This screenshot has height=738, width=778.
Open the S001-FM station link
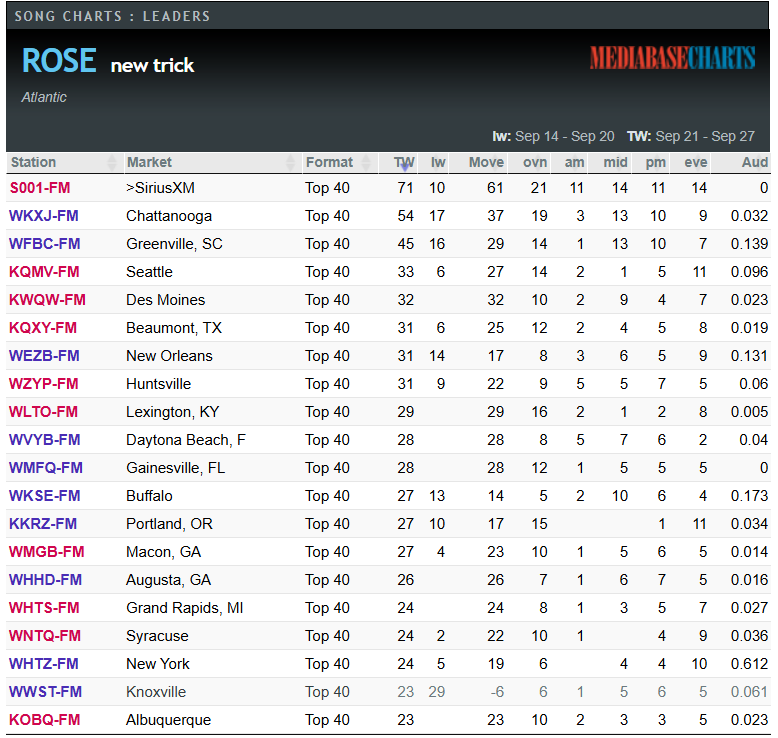(40, 188)
